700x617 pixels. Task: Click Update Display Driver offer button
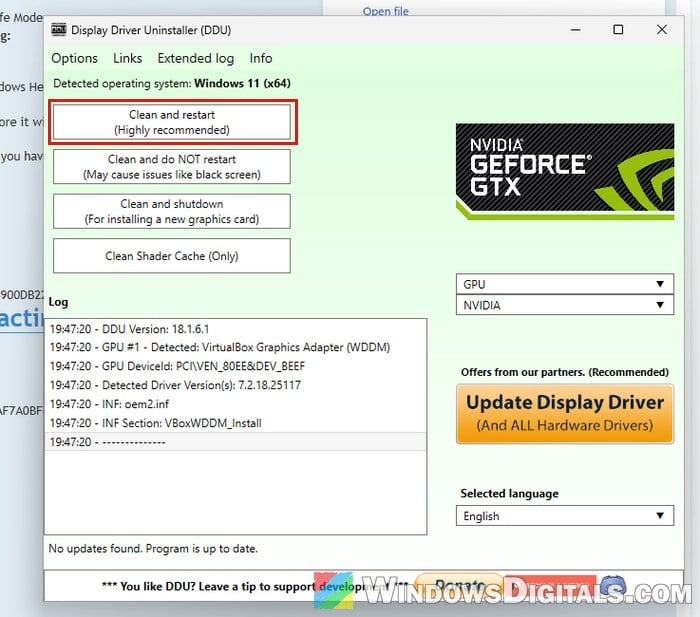click(x=565, y=414)
